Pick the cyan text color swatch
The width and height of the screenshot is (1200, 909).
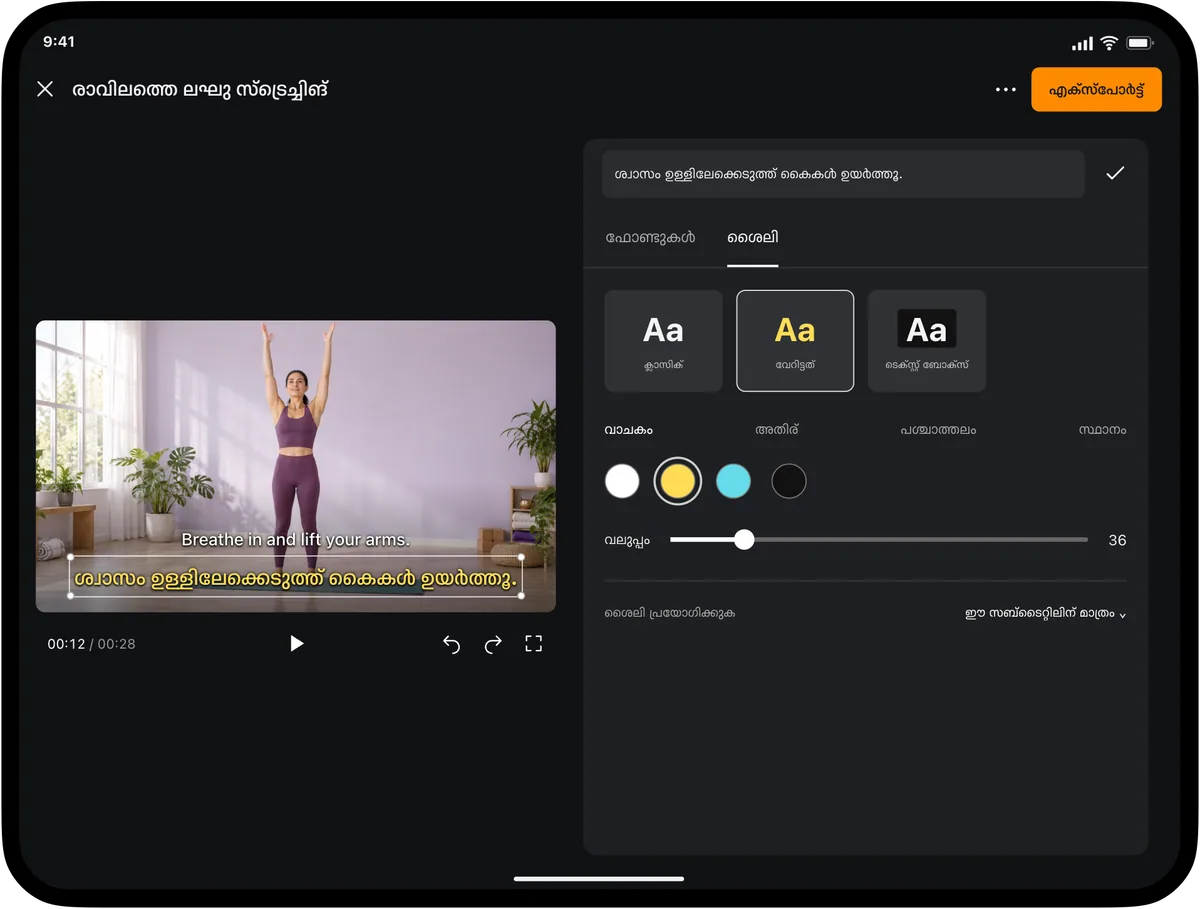[733, 481]
